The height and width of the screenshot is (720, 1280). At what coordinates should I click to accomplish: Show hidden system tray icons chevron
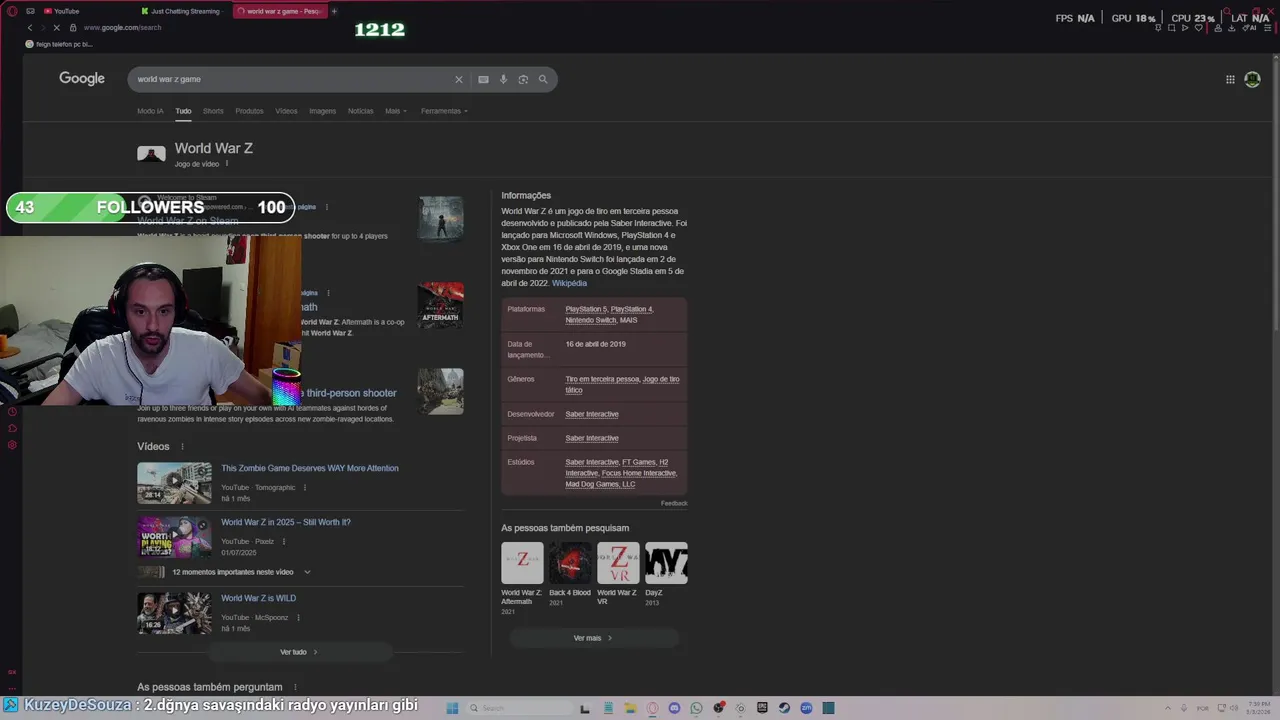[1169, 708]
